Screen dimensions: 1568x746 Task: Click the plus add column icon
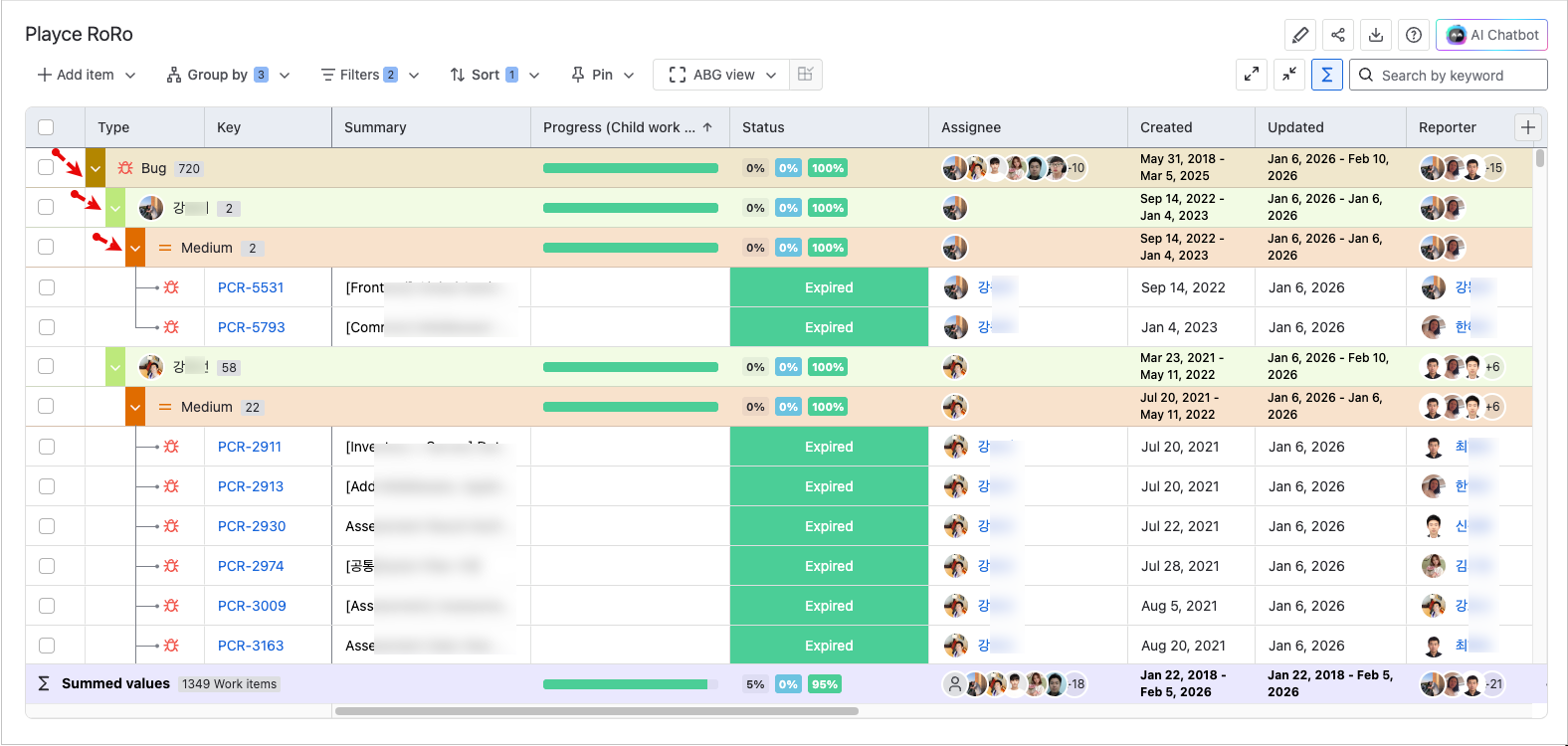click(x=1528, y=127)
